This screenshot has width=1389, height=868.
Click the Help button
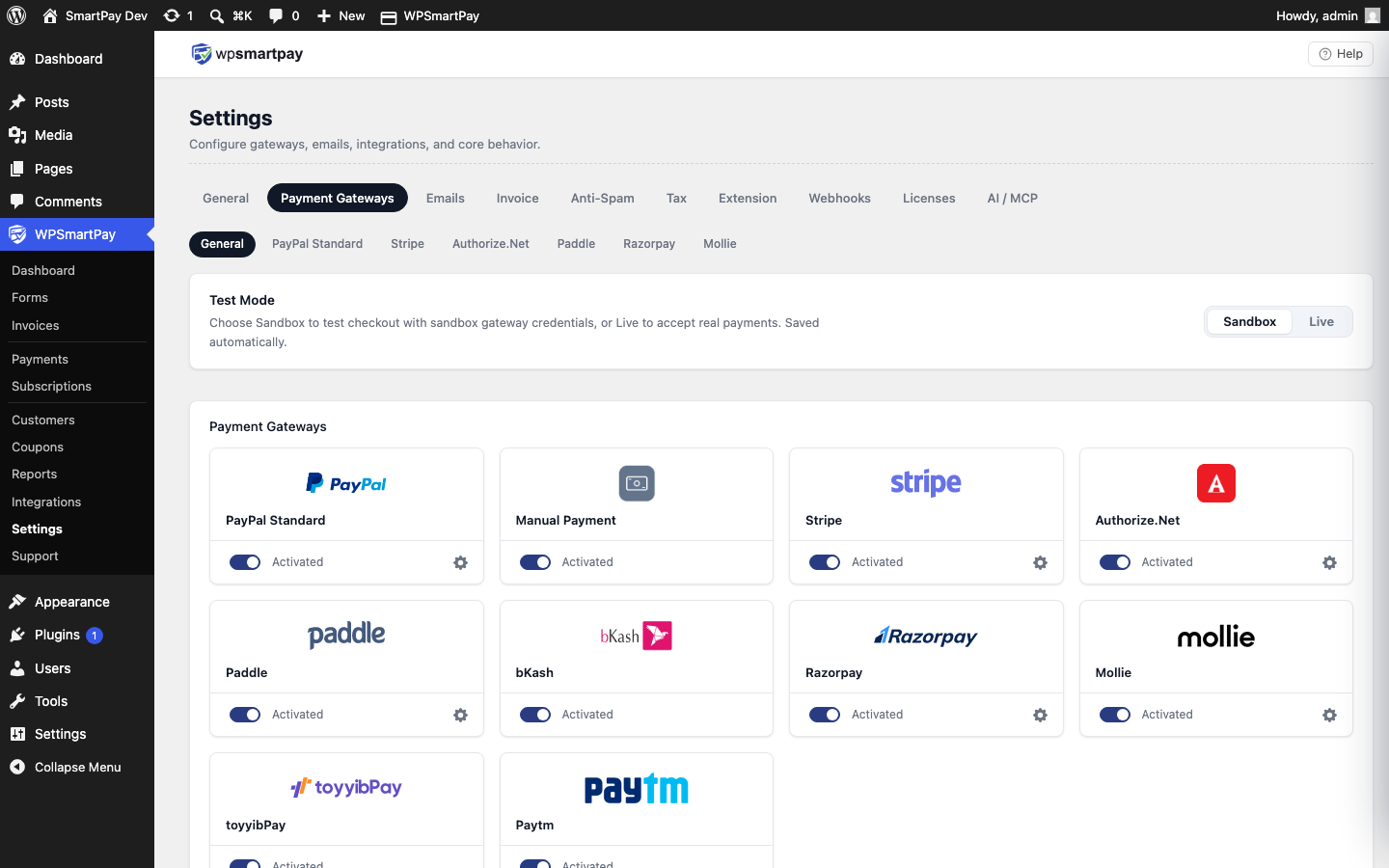1340,54
